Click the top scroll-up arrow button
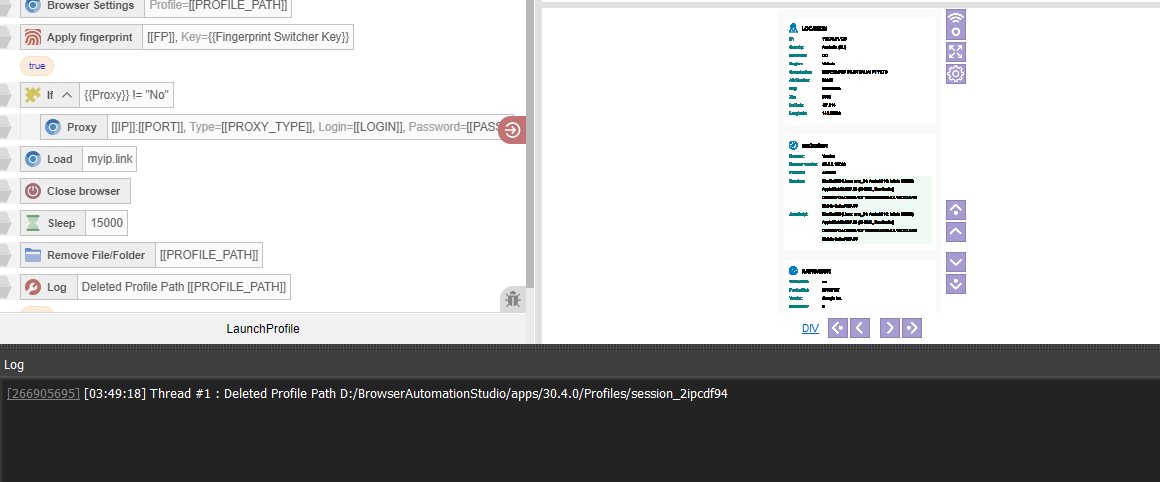 point(956,210)
